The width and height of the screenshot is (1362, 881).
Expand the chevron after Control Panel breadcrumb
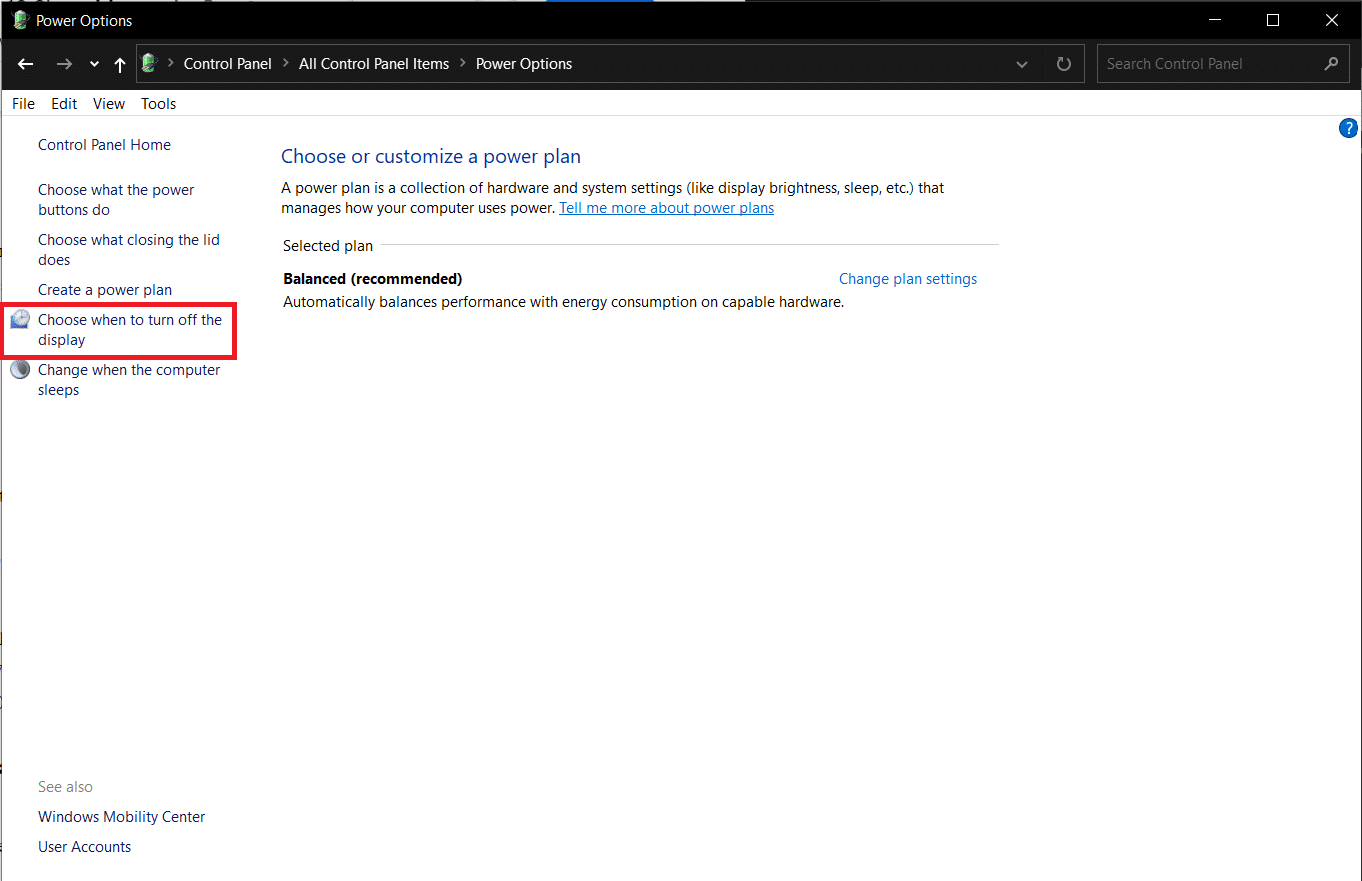(x=285, y=64)
